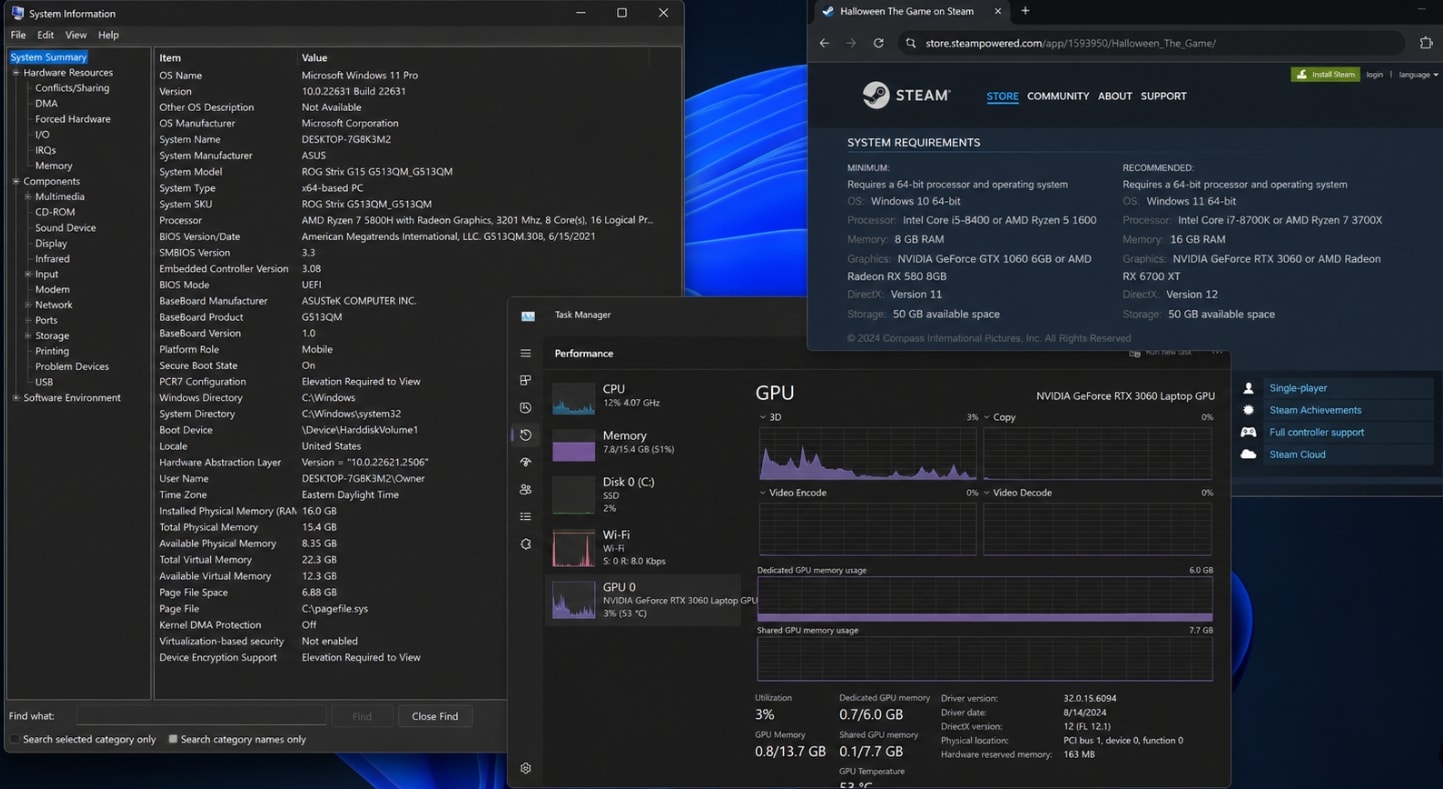The height and width of the screenshot is (789, 1443).
Task: Click Steam Achievements link
Action: tap(1315, 410)
